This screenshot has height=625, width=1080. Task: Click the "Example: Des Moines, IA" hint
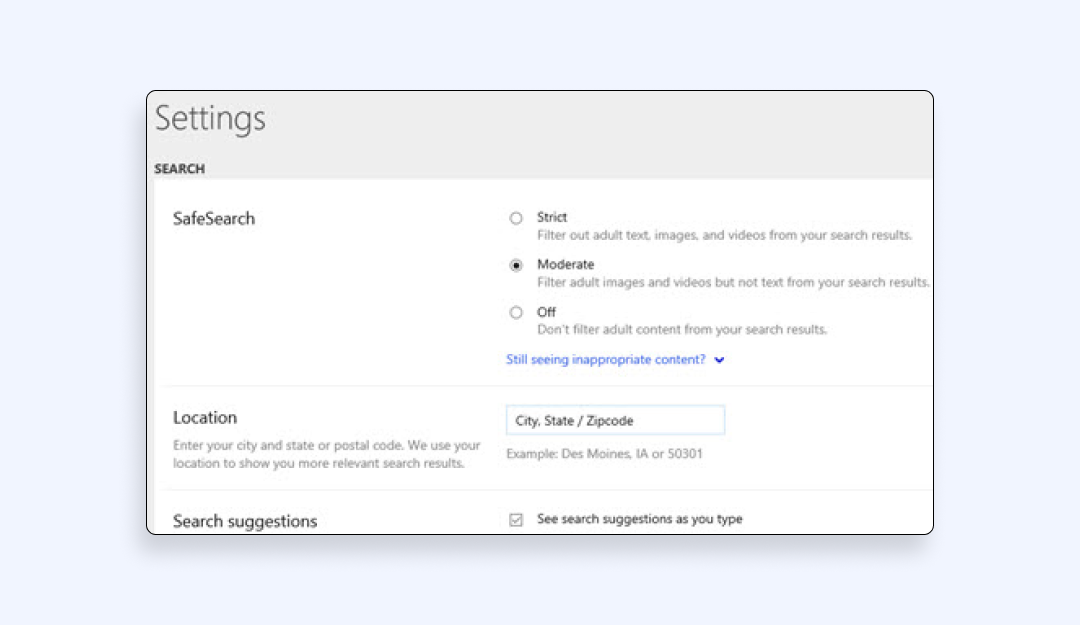[x=604, y=454]
